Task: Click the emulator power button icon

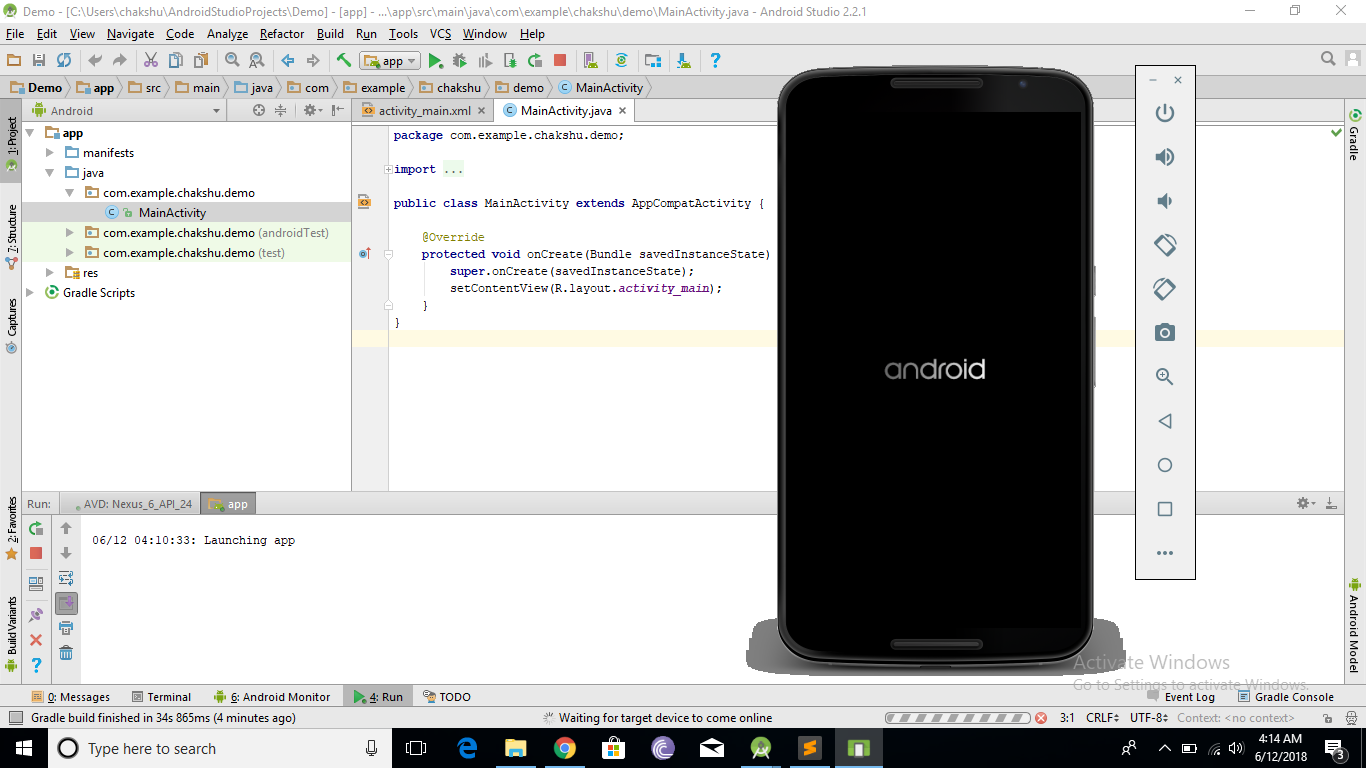Action: (1164, 113)
